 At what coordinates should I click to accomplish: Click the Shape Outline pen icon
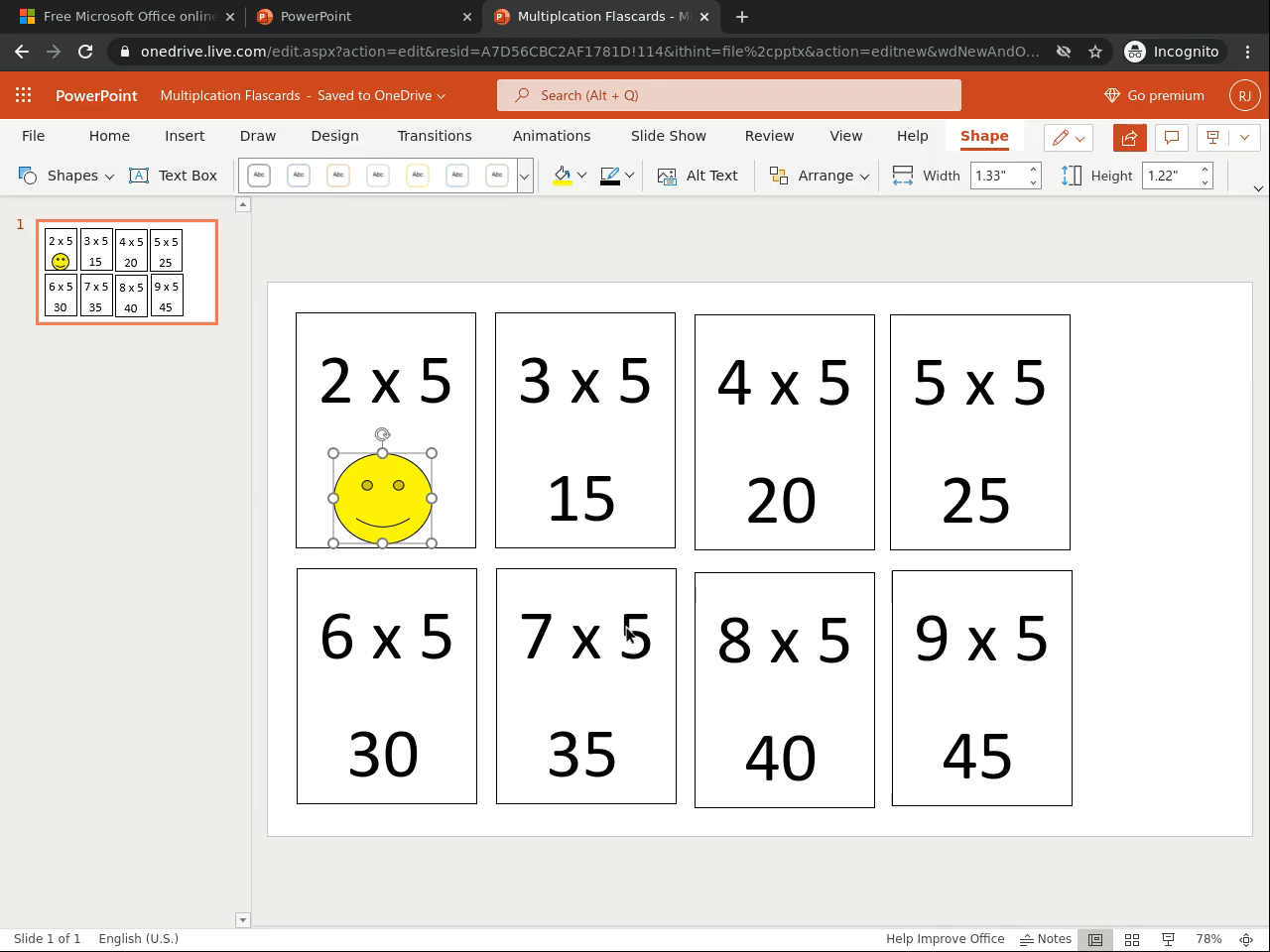(610, 176)
